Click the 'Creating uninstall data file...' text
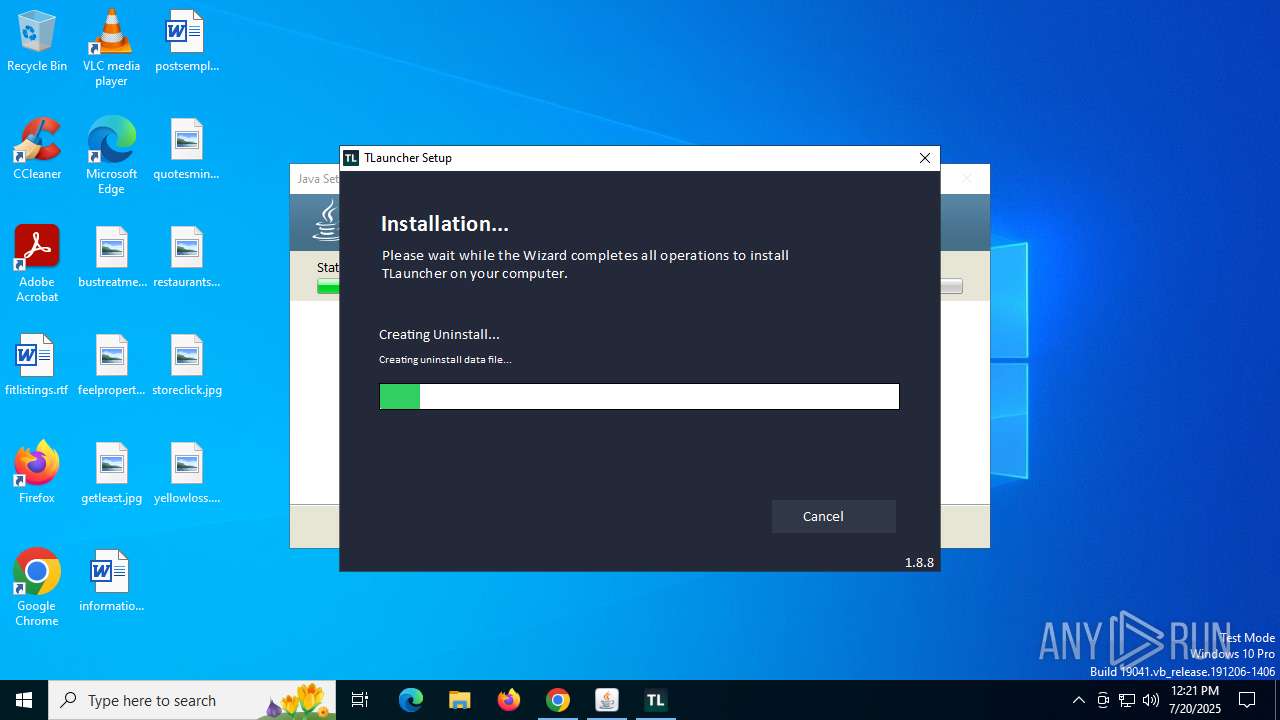Screen dimensions: 1280x720 point(445,360)
